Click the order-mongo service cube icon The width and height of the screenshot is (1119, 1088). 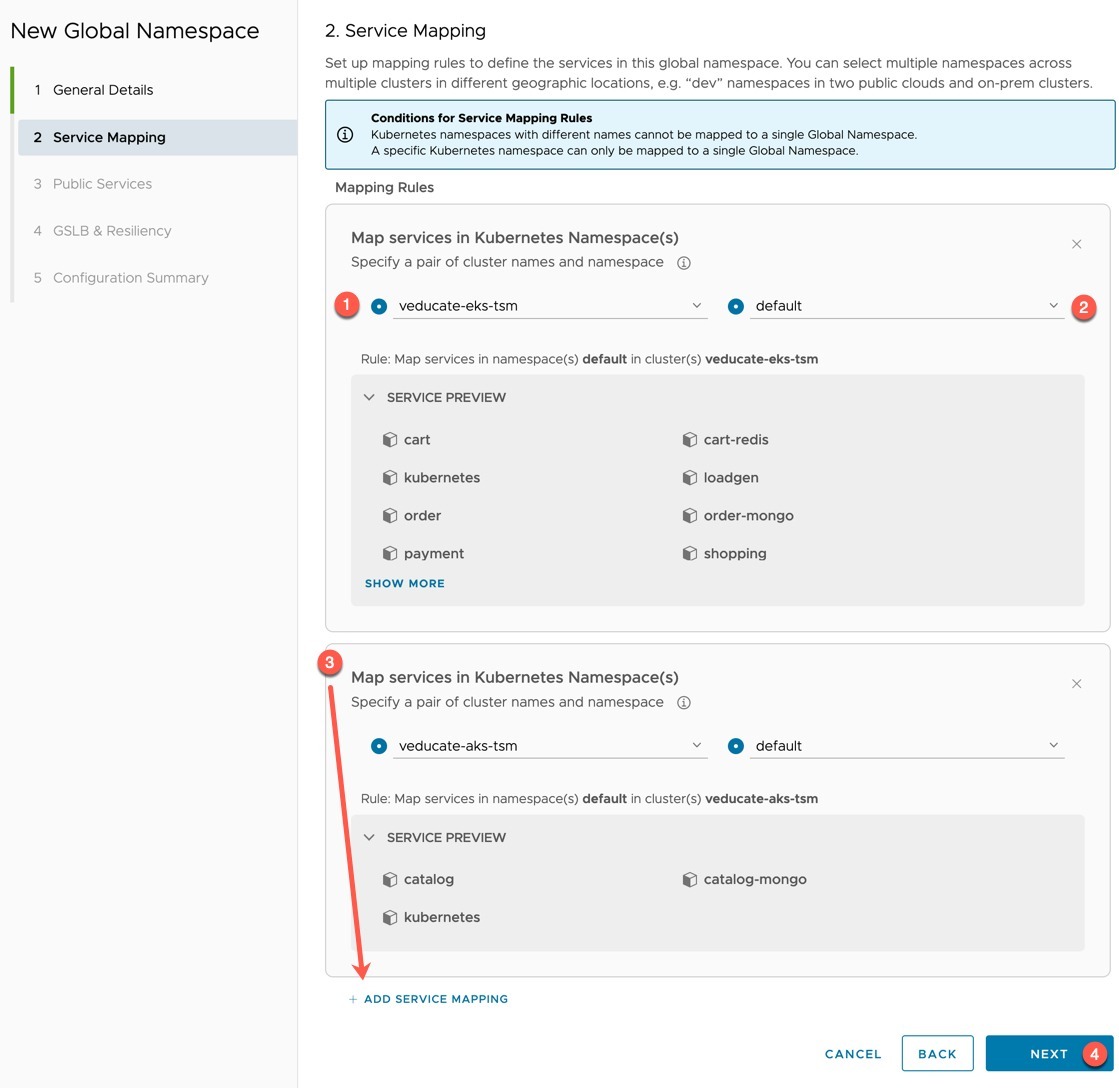[x=689, y=515]
